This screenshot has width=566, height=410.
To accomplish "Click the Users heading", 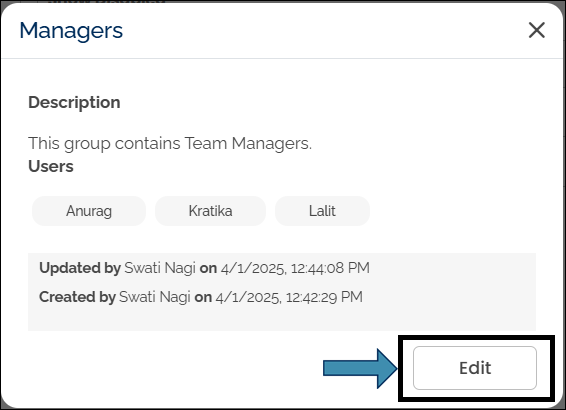I will [x=51, y=166].
